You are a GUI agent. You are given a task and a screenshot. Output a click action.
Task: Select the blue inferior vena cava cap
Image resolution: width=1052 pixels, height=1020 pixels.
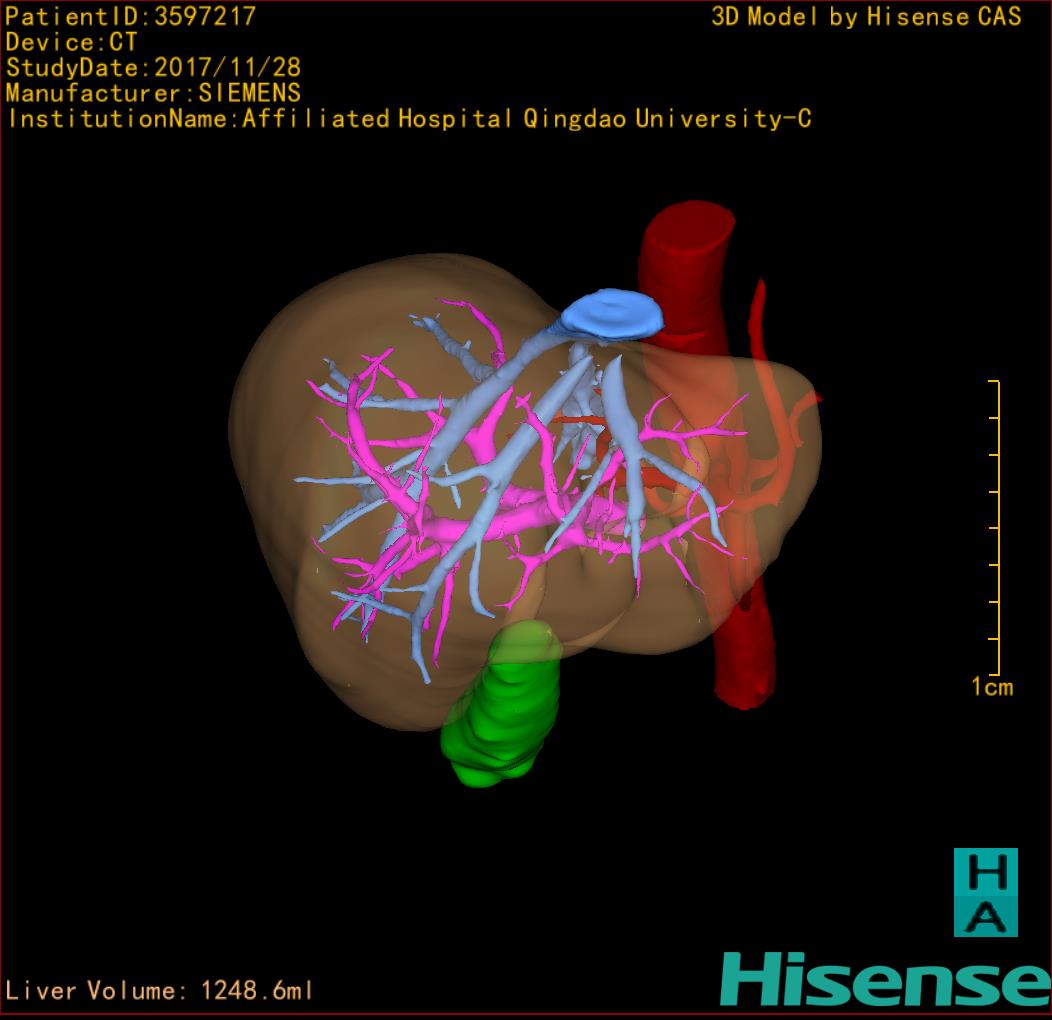(612, 315)
